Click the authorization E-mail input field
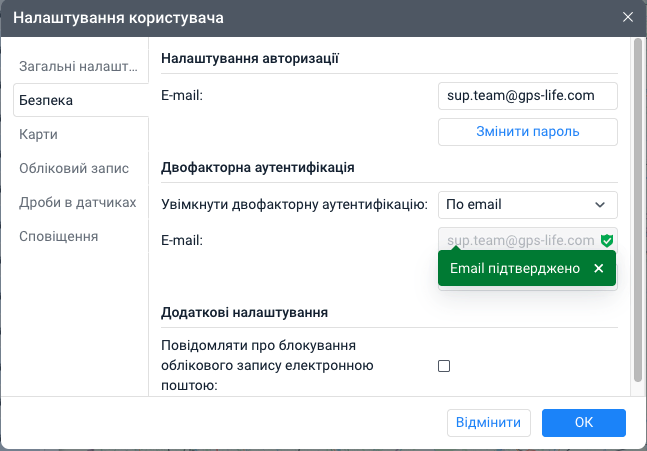 point(528,96)
